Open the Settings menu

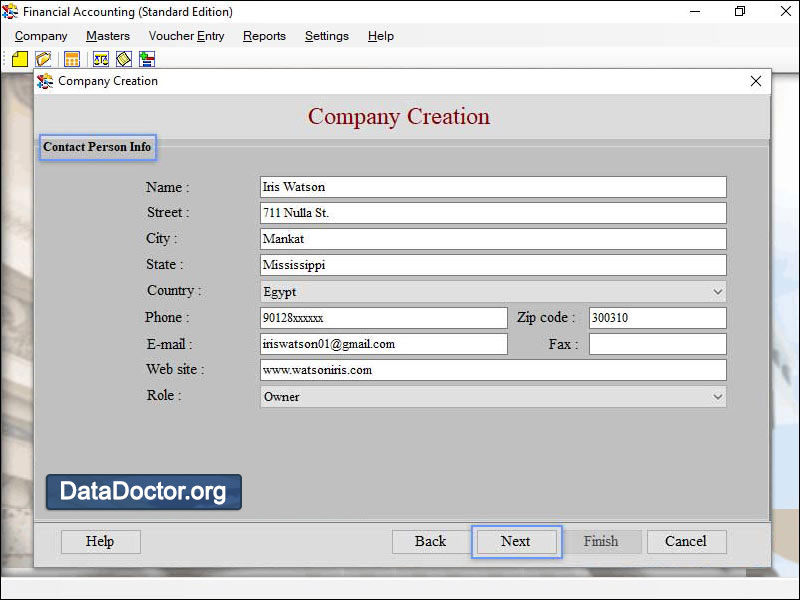tap(326, 36)
